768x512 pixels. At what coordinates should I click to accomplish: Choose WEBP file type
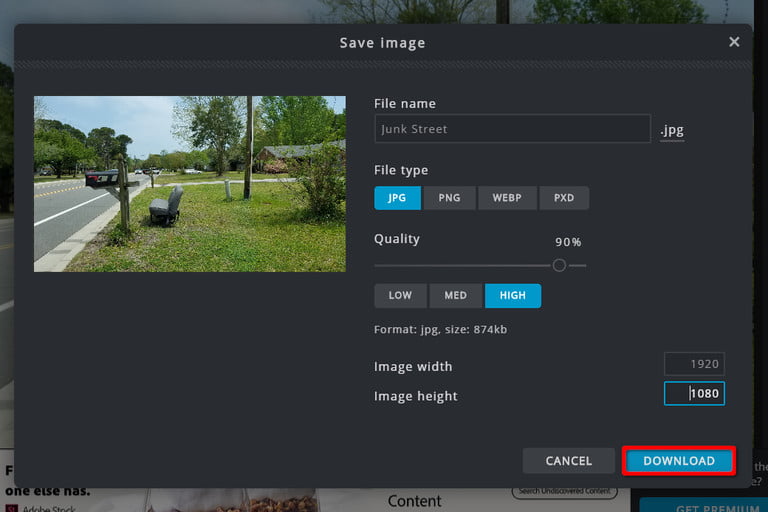point(507,198)
